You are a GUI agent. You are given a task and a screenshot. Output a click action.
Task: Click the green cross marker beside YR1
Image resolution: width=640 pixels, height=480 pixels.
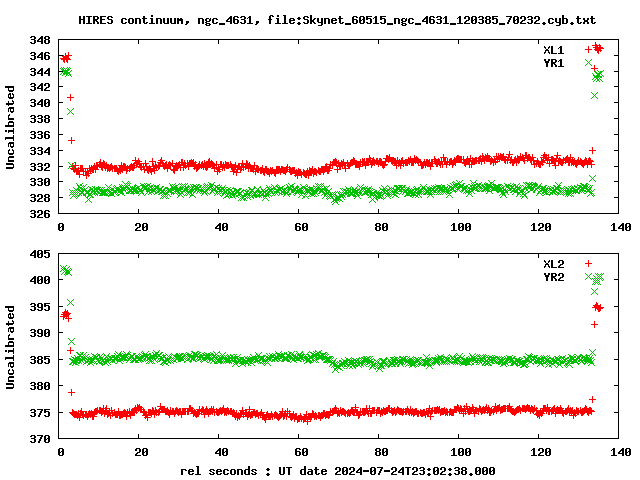click(x=588, y=62)
